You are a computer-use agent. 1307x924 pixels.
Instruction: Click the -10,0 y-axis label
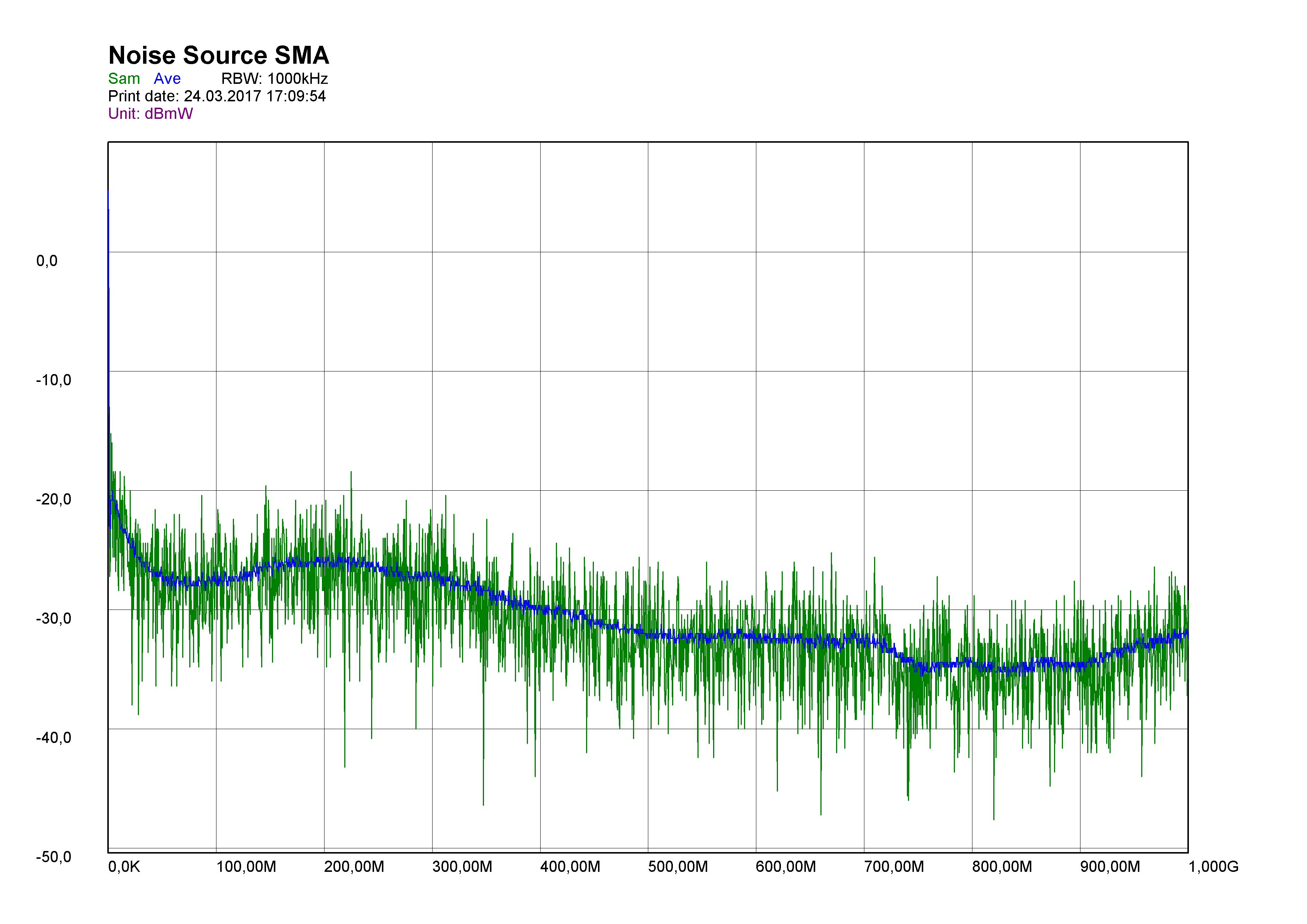(54, 380)
